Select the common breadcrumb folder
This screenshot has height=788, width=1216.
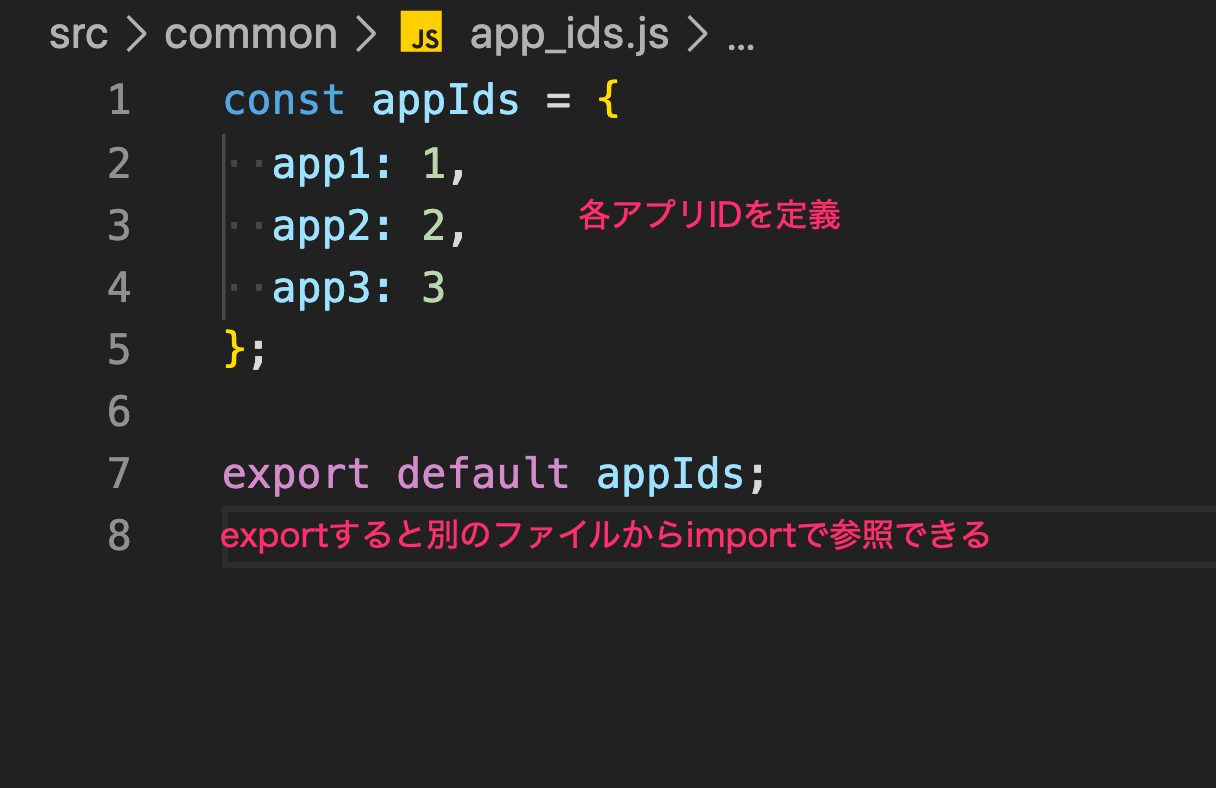(x=251, y=35)
